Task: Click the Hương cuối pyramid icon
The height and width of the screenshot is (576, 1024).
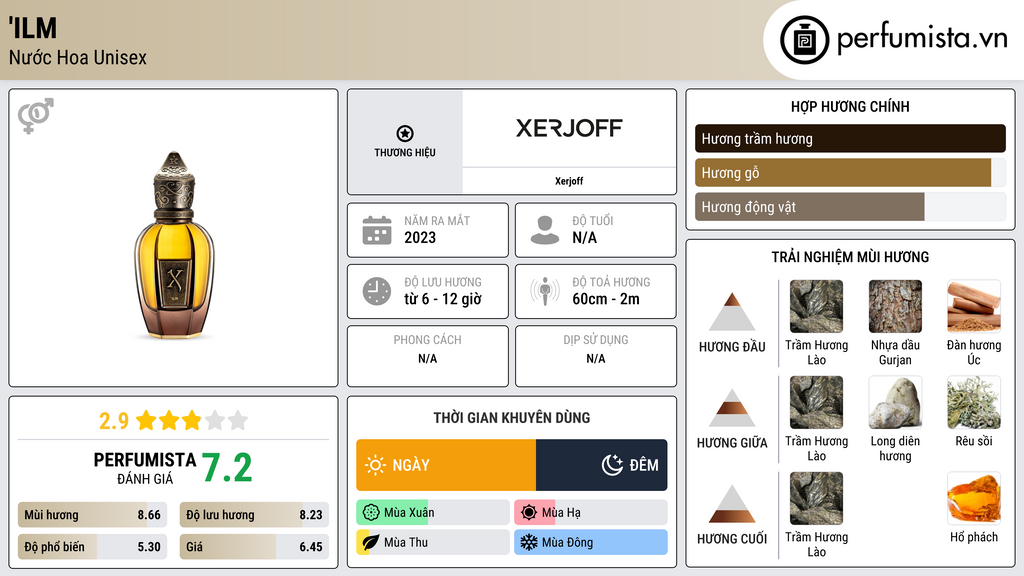Action: tap(732, 504)
